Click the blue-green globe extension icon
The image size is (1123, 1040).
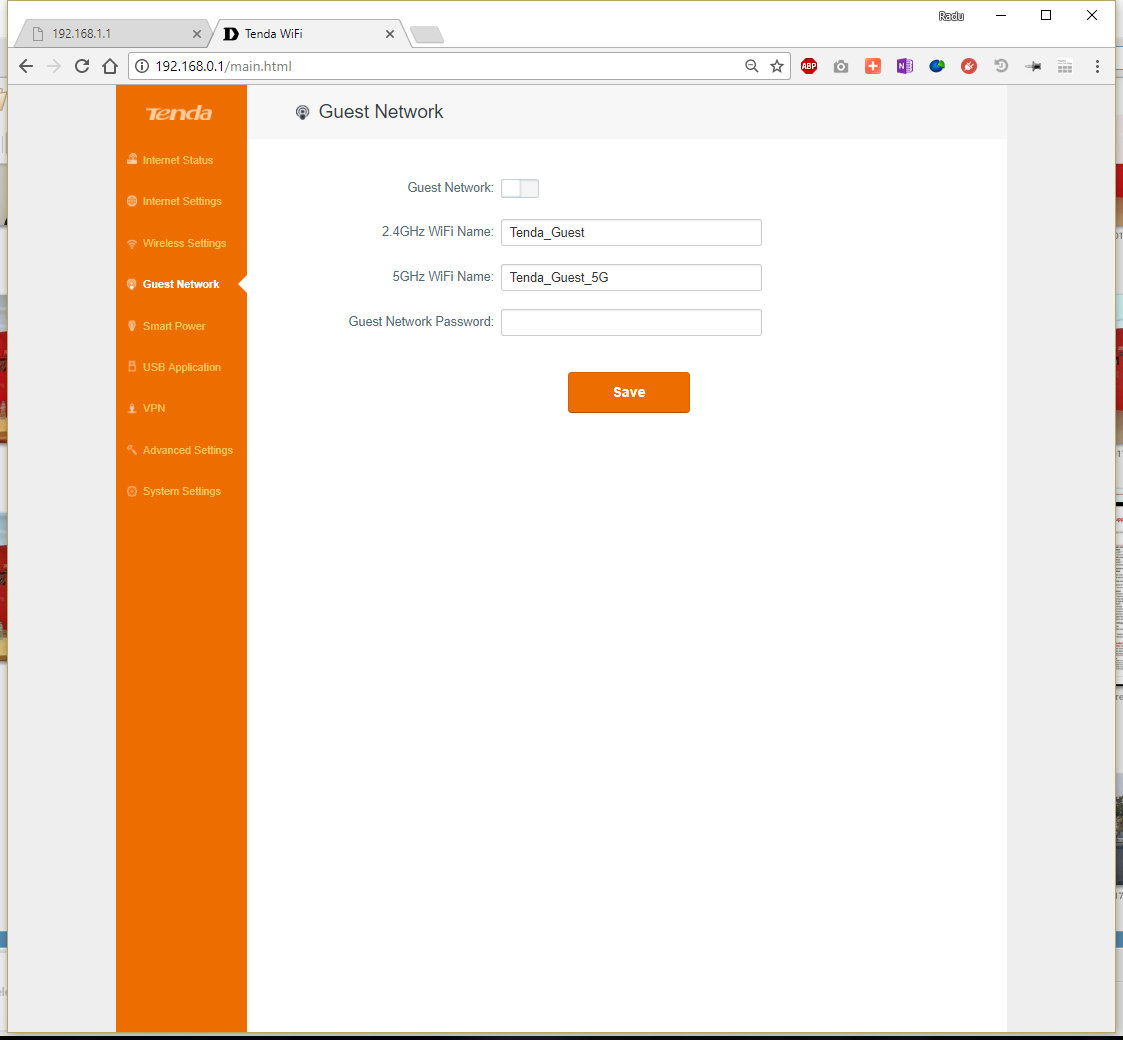937,66
